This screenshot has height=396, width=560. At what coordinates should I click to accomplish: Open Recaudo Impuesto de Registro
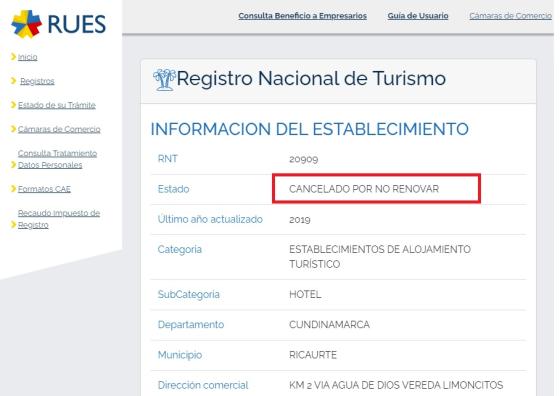click(59, 219)
